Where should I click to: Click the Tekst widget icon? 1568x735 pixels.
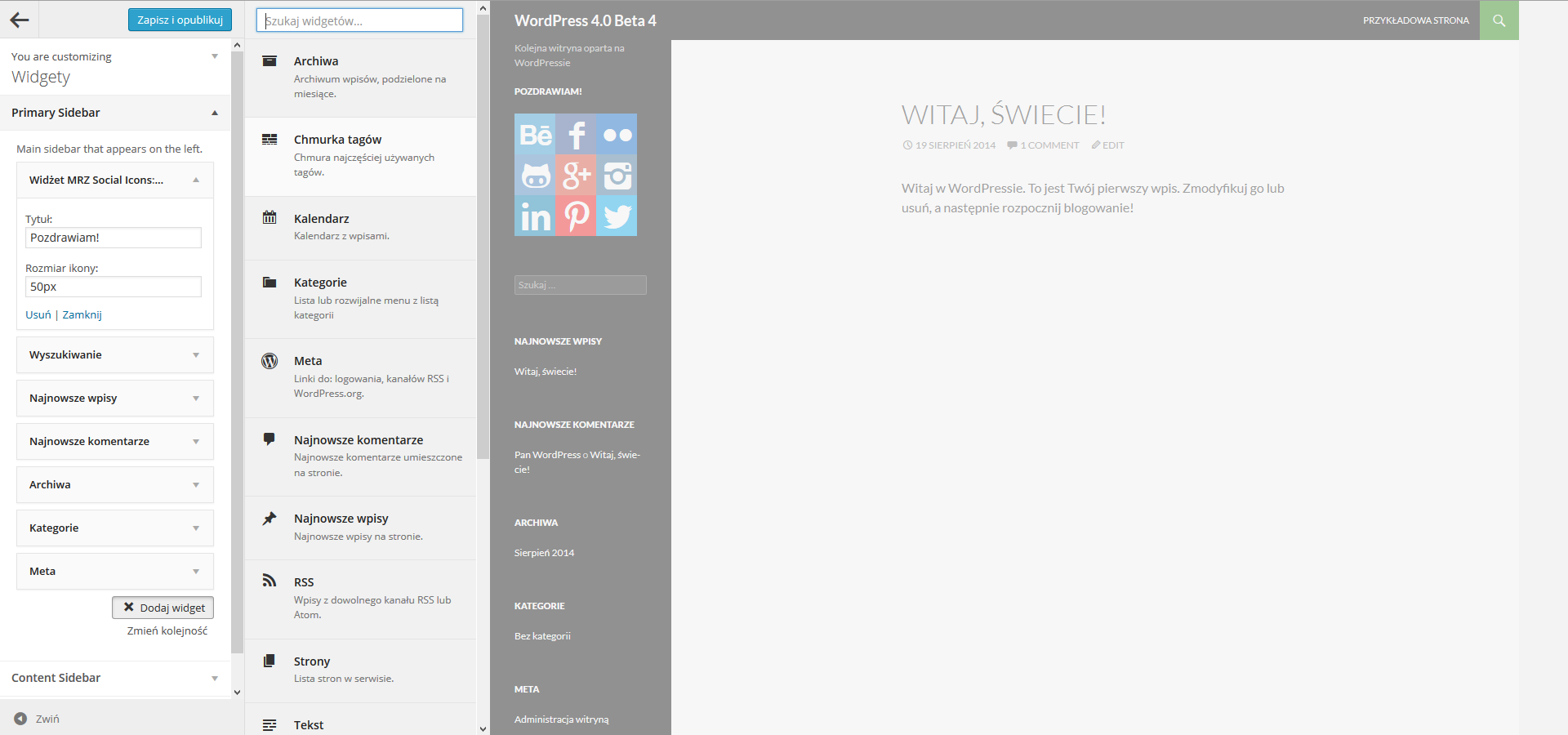click(x=269, y=724)
